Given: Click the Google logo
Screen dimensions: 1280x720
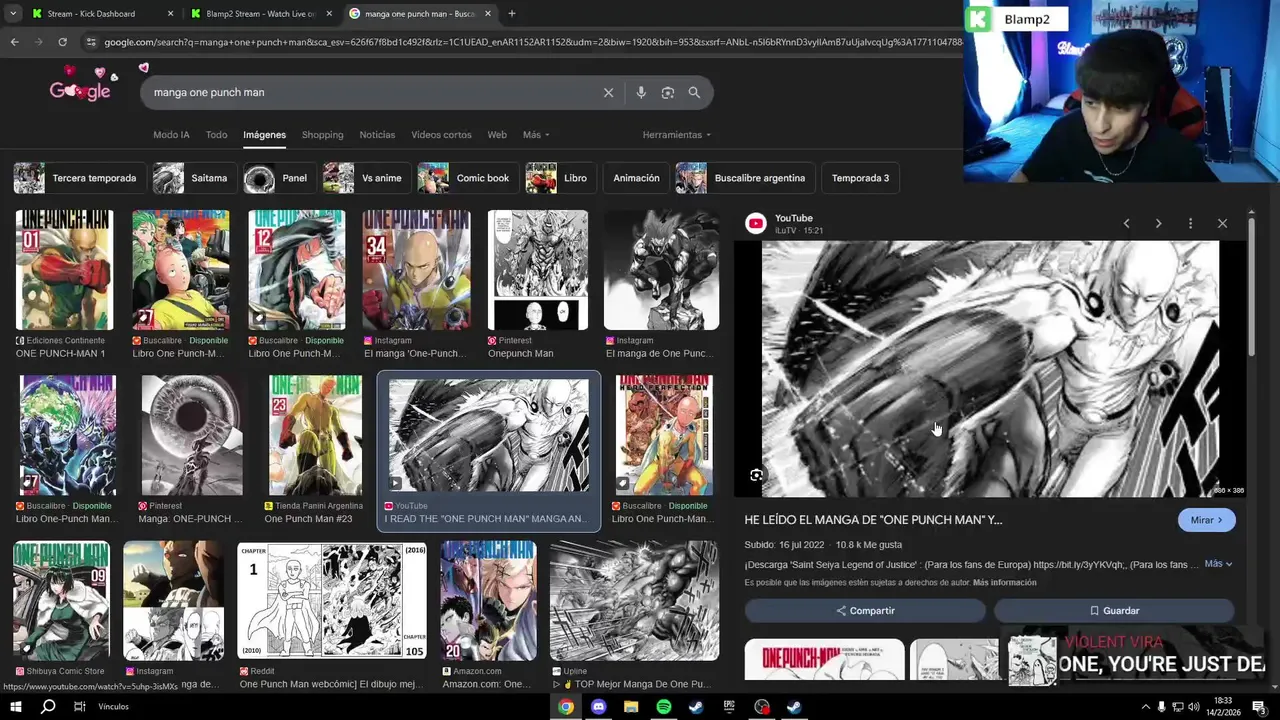Looking at the screenshot, I should (x=80, y=91).
